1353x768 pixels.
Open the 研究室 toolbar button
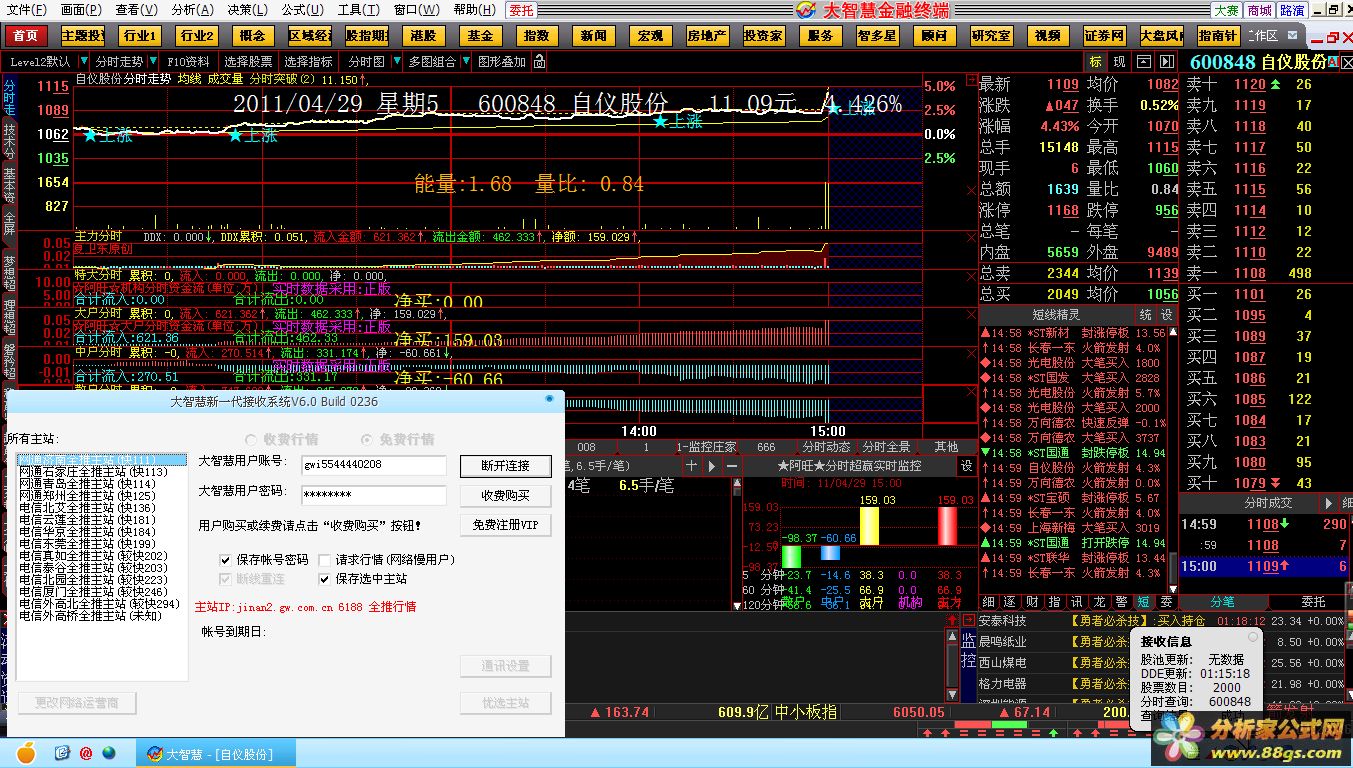990,36
